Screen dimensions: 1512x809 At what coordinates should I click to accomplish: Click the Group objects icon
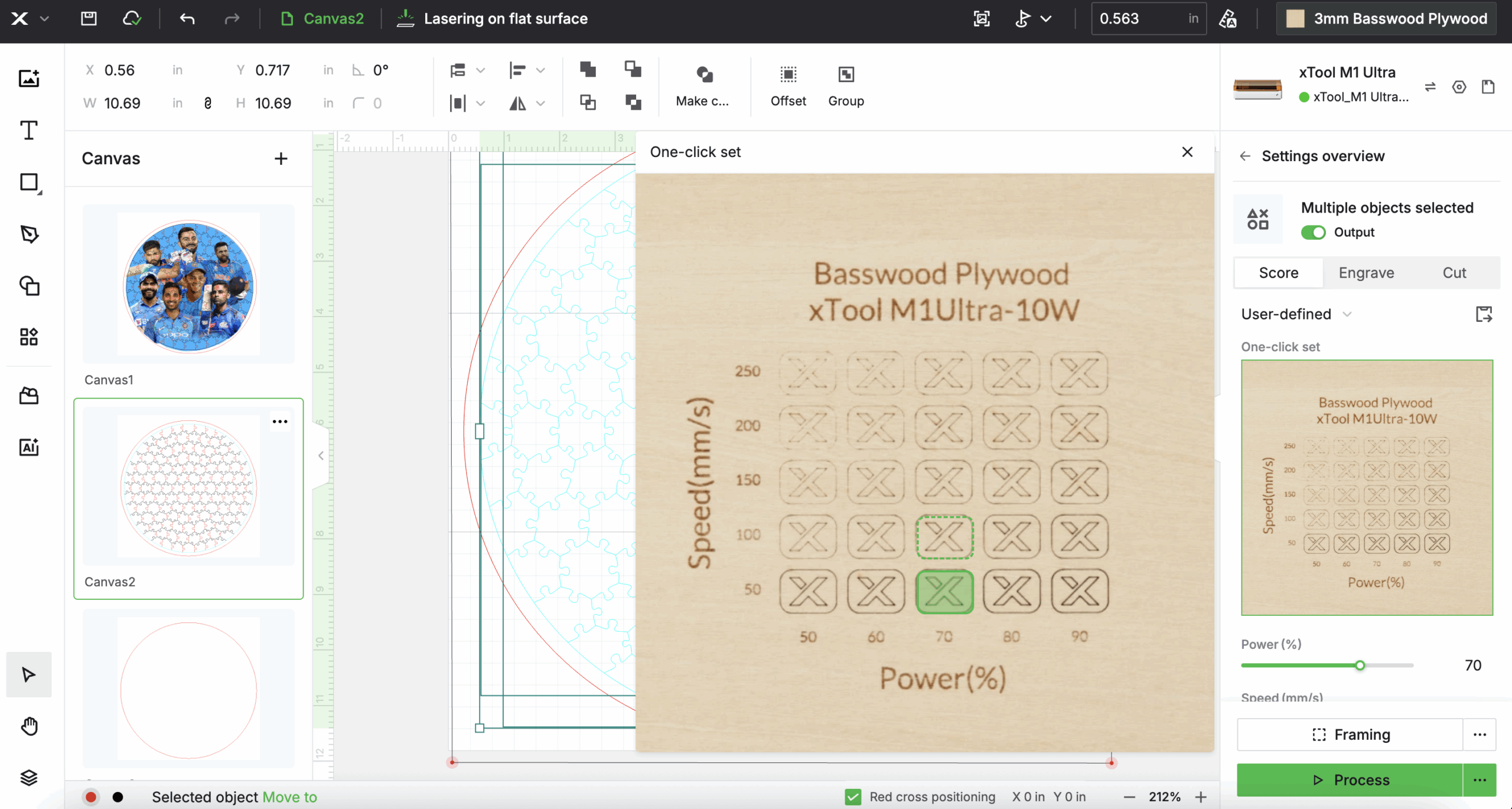[846, 75]
